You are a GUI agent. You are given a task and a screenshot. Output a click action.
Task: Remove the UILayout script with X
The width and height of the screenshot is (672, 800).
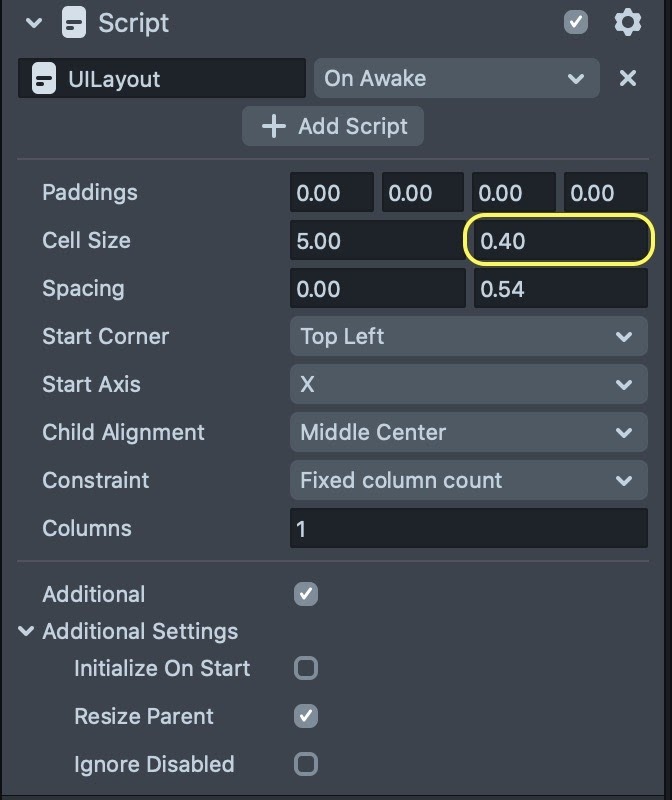(628, 78)
